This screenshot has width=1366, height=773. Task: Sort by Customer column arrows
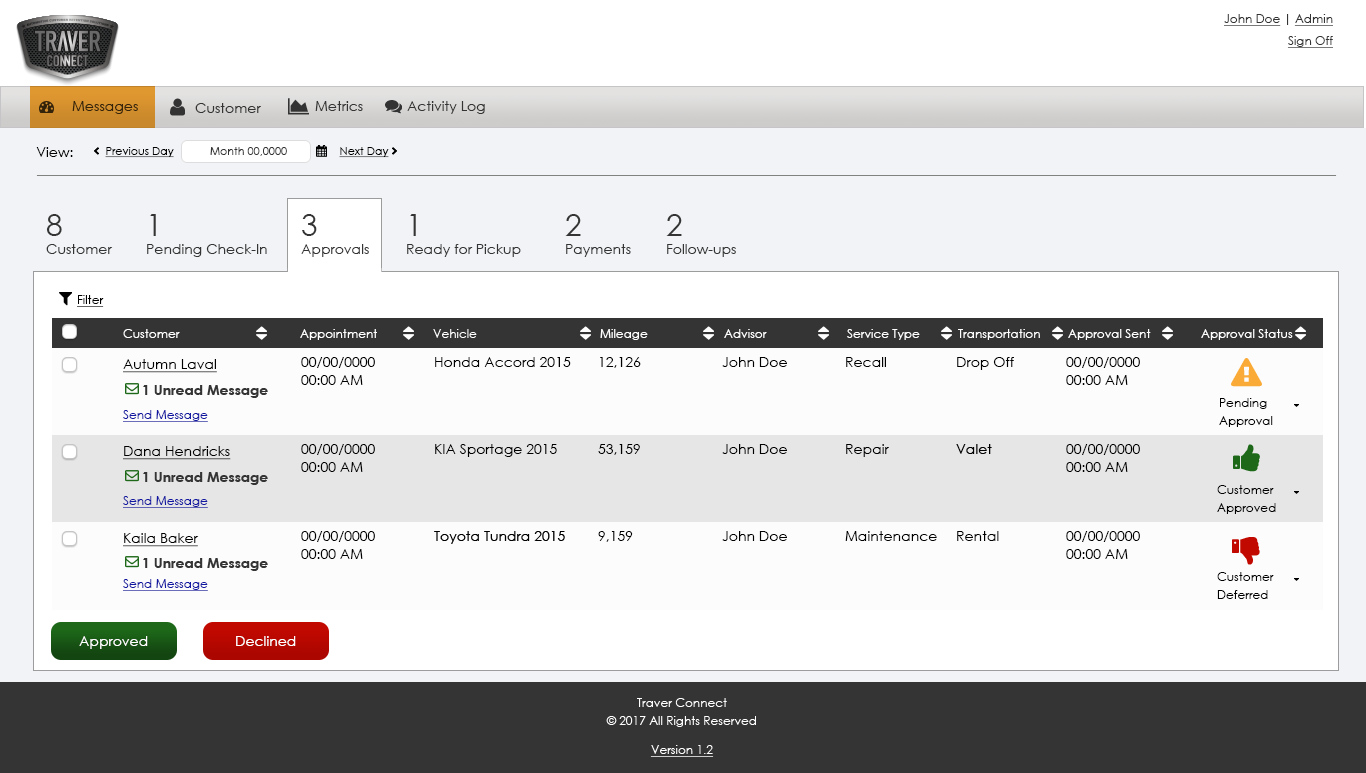click(x=261, y=333)
